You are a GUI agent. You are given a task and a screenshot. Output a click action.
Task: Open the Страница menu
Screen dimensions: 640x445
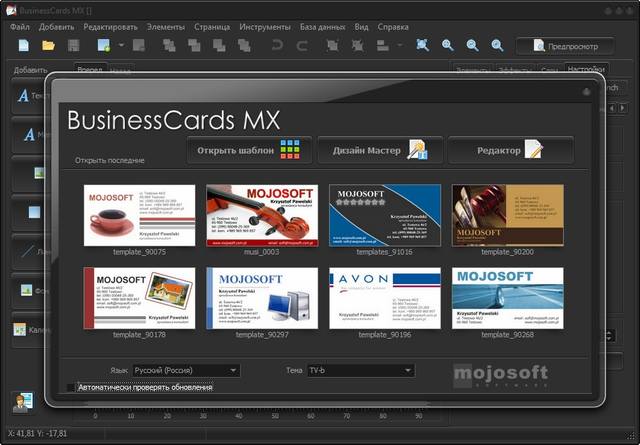coord(212,27)
